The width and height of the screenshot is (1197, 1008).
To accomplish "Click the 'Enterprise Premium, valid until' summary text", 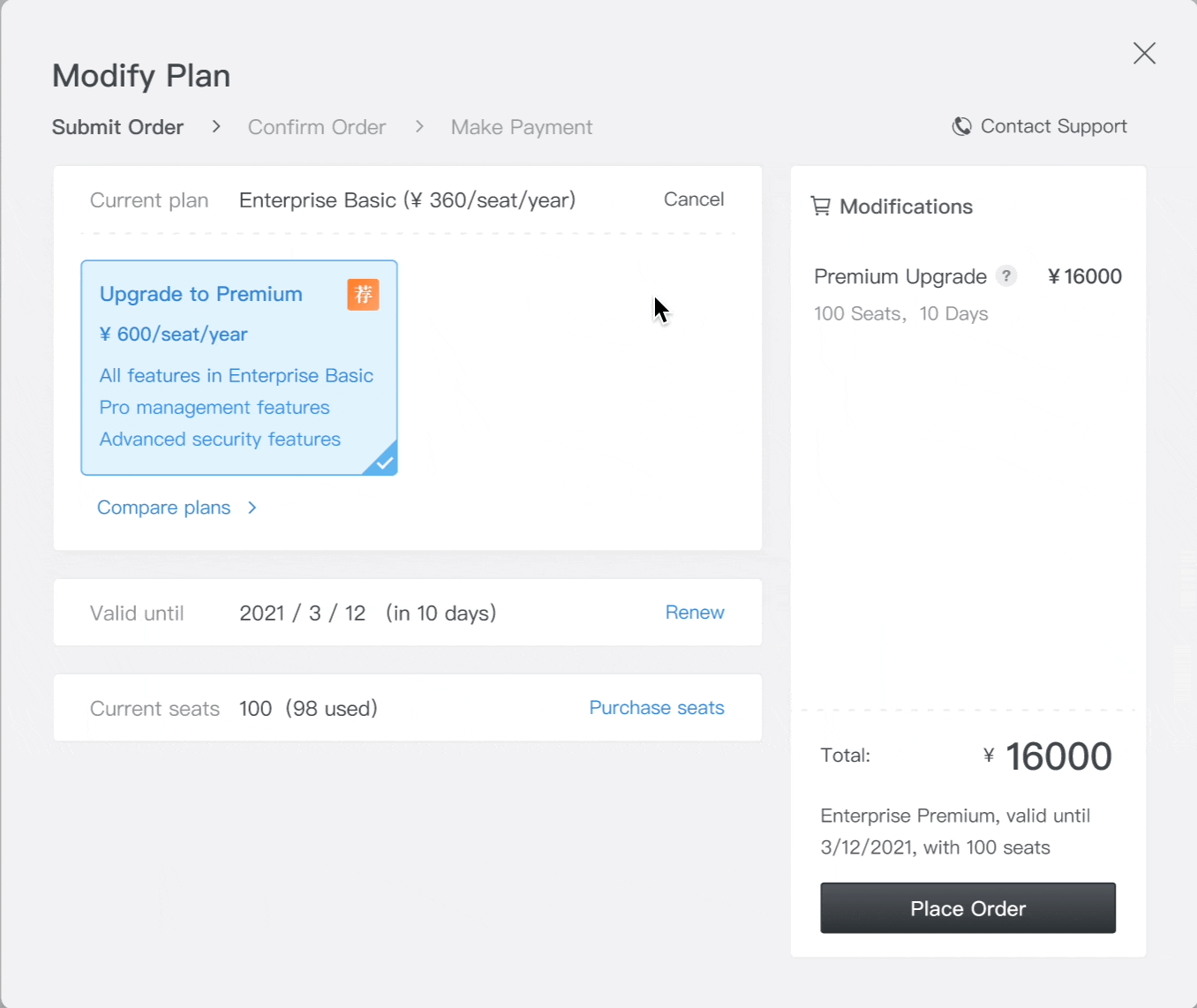I will click(x=955, y=816).
